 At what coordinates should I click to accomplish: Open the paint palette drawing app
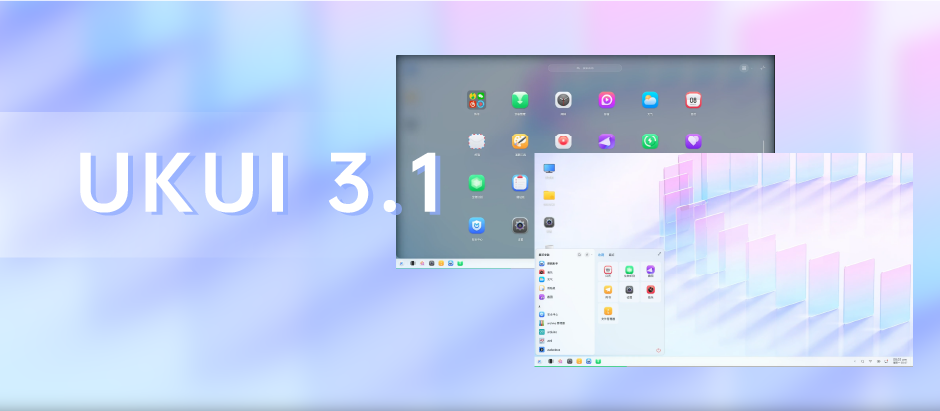coord(520,142)
